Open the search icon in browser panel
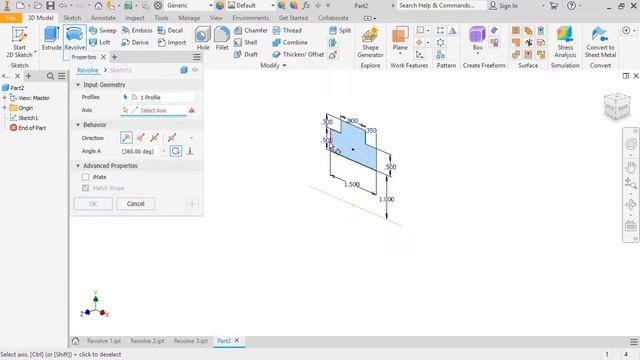 coord(50,76)
